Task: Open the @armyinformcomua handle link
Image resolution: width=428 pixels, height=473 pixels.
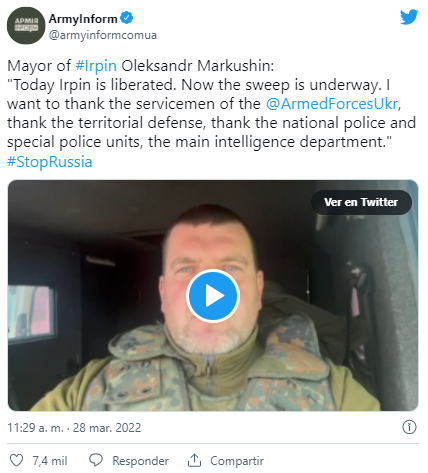Action: click(103, 35)
